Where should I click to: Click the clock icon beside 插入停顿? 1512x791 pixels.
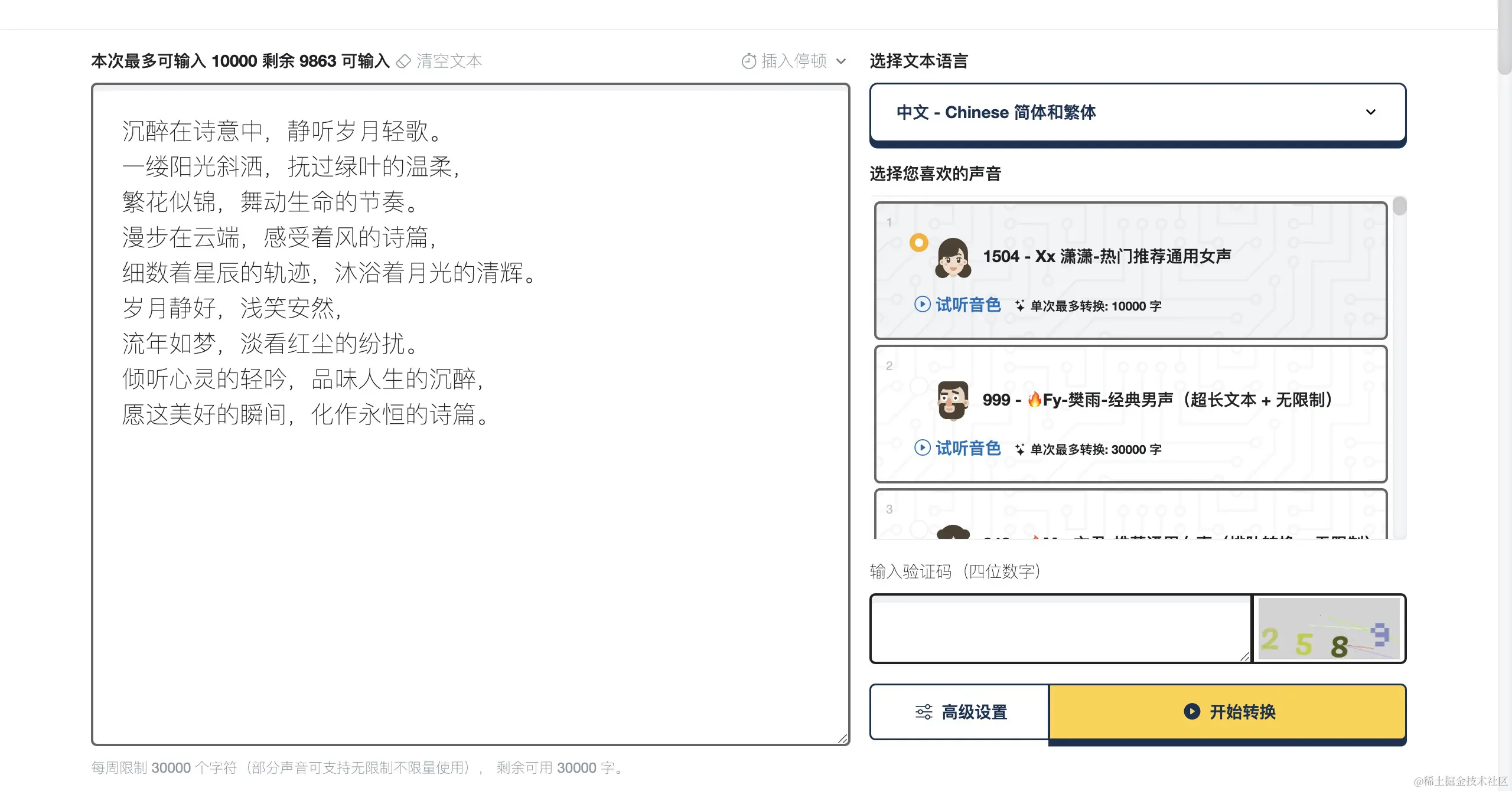tap(748, 61)
